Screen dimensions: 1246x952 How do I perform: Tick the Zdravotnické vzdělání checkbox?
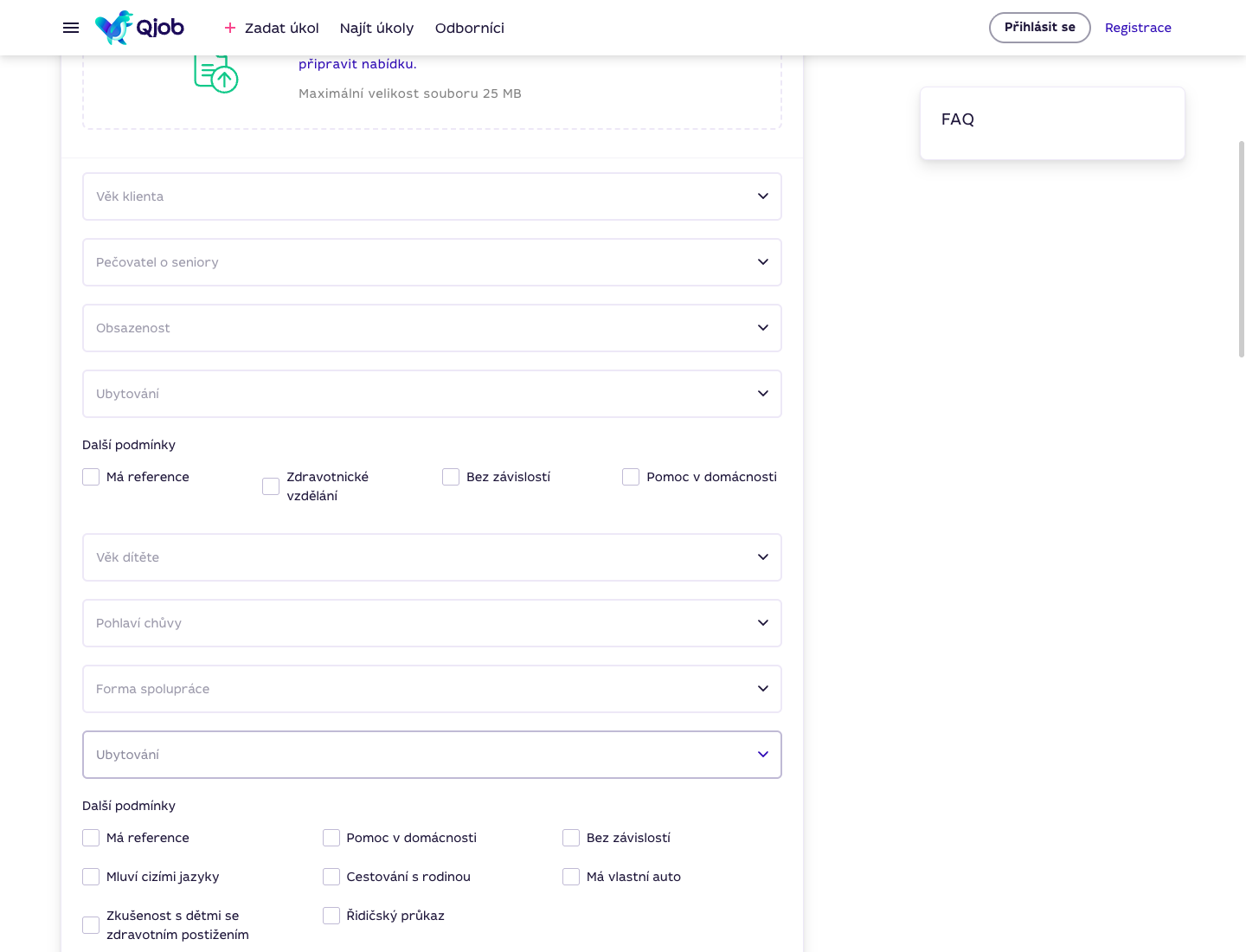coord(271,486)
